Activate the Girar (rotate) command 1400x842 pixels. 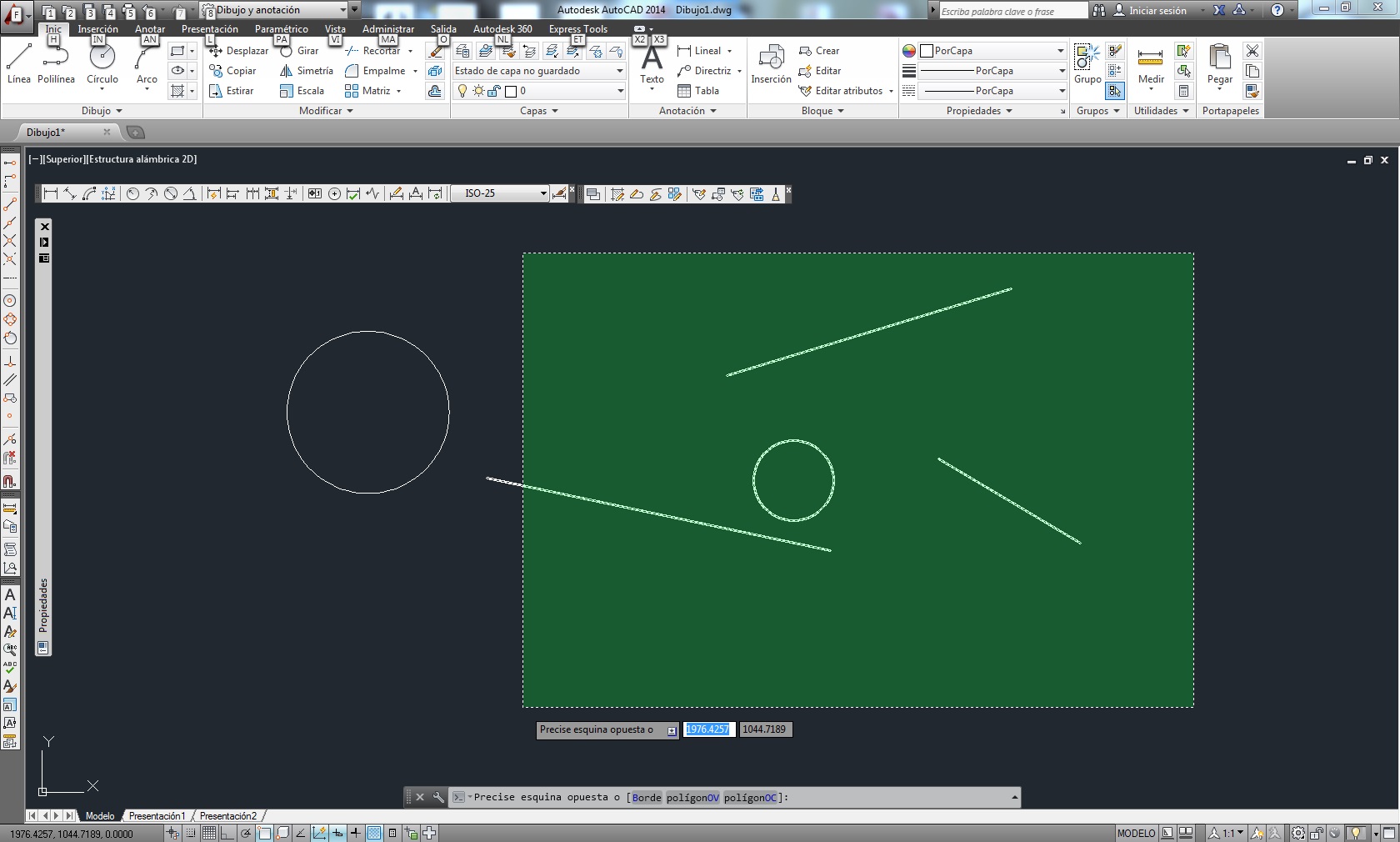click(x=299, y=51)
